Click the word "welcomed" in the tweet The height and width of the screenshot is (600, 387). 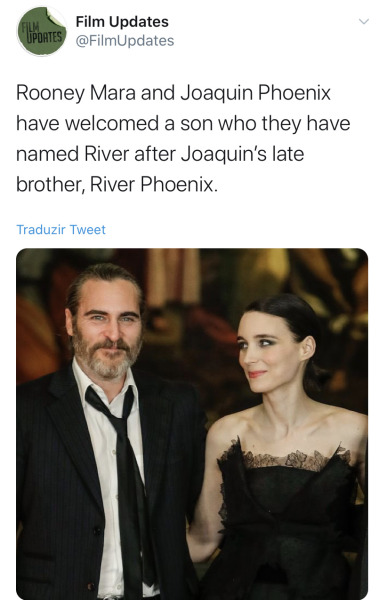tap(112, 124)
